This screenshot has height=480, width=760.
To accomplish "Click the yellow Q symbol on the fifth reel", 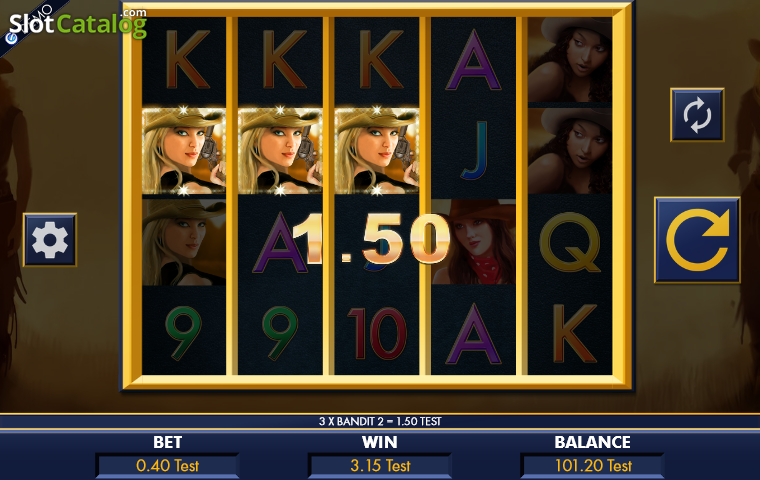I will (570, 242).
